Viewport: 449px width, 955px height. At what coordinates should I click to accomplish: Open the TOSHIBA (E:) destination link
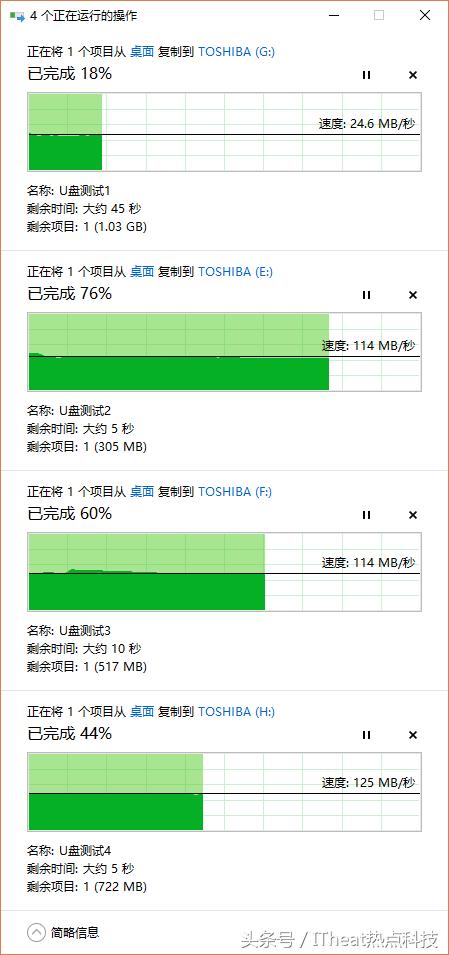tap(235, 272)
